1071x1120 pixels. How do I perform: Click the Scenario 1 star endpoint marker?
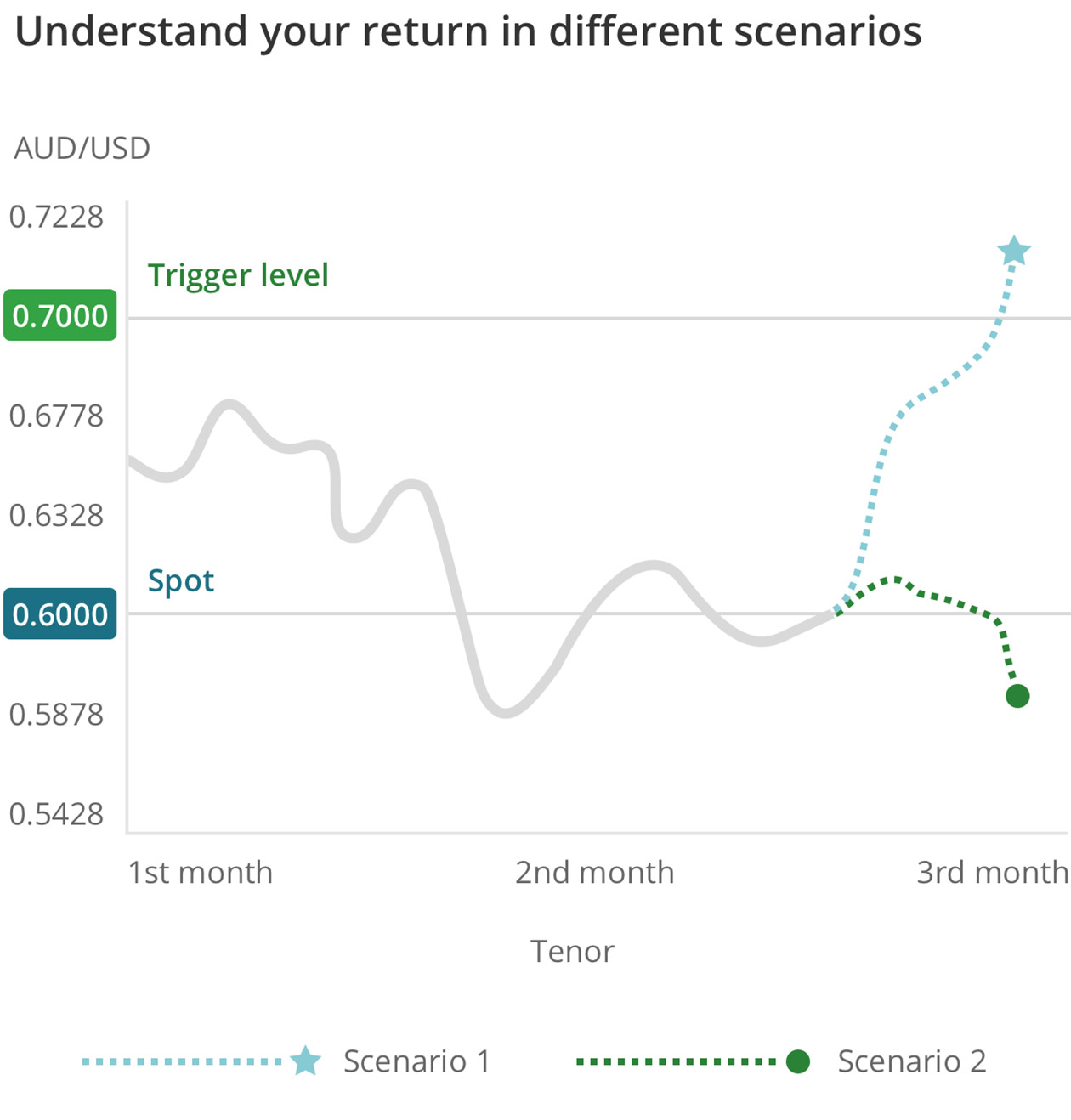(1014, 252)
